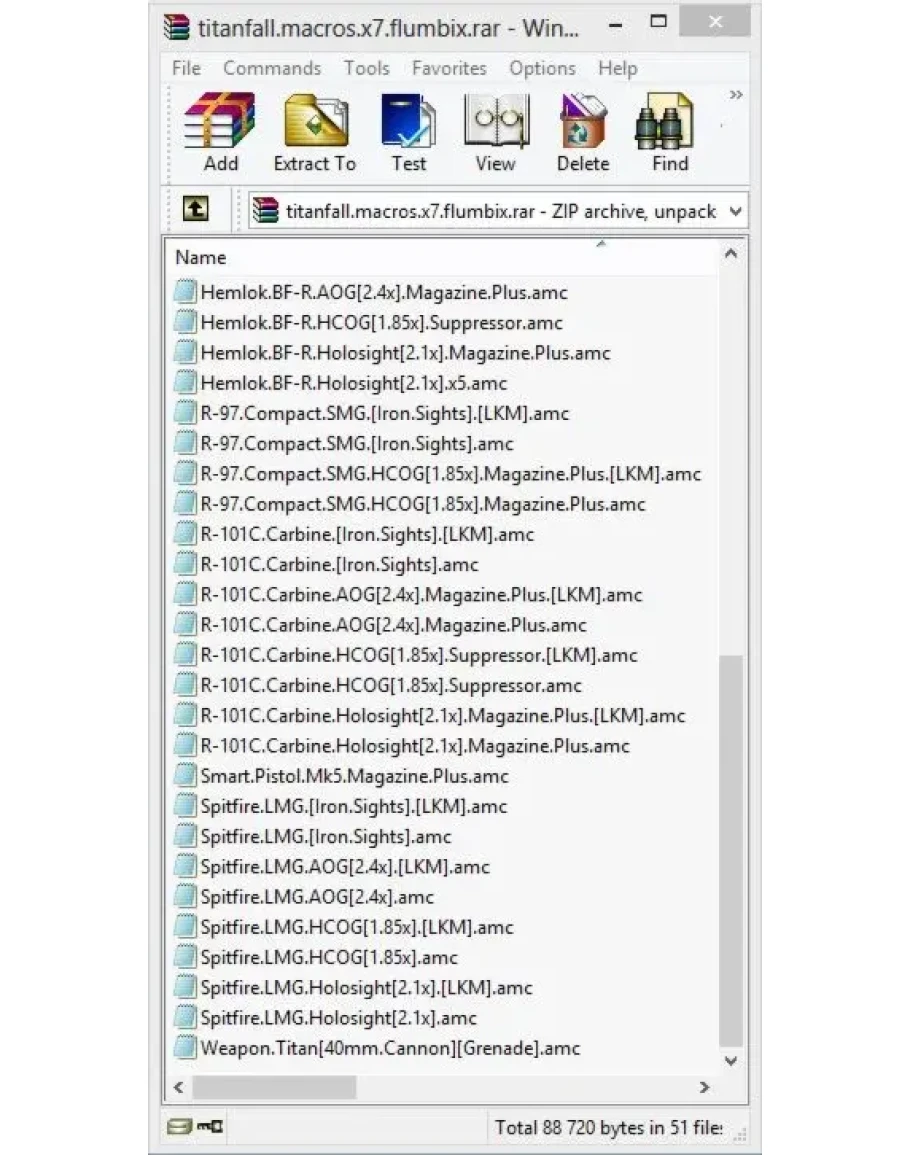
Task: Open the Favorites menu
Action: tap(449, 68)
